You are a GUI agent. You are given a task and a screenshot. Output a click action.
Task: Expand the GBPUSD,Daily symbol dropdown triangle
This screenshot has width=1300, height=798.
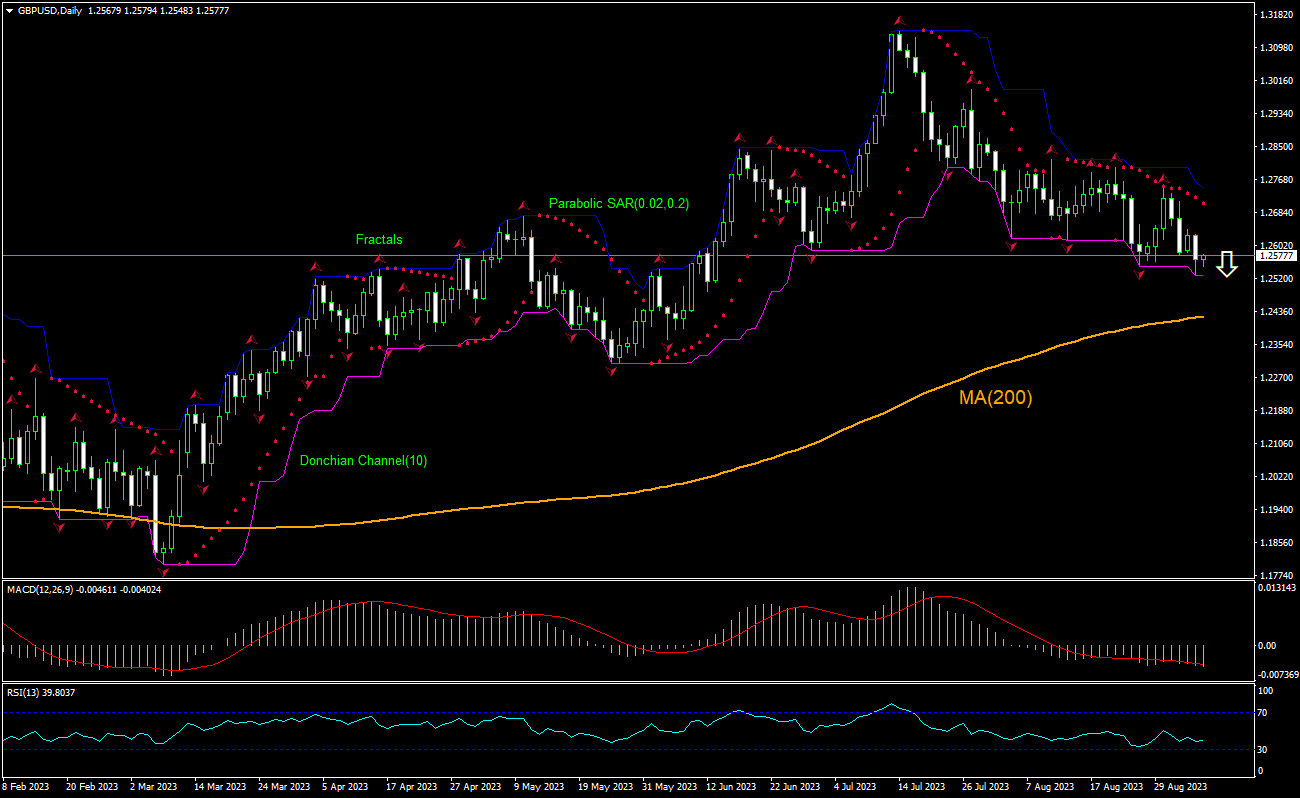click(x=10, y=11)
